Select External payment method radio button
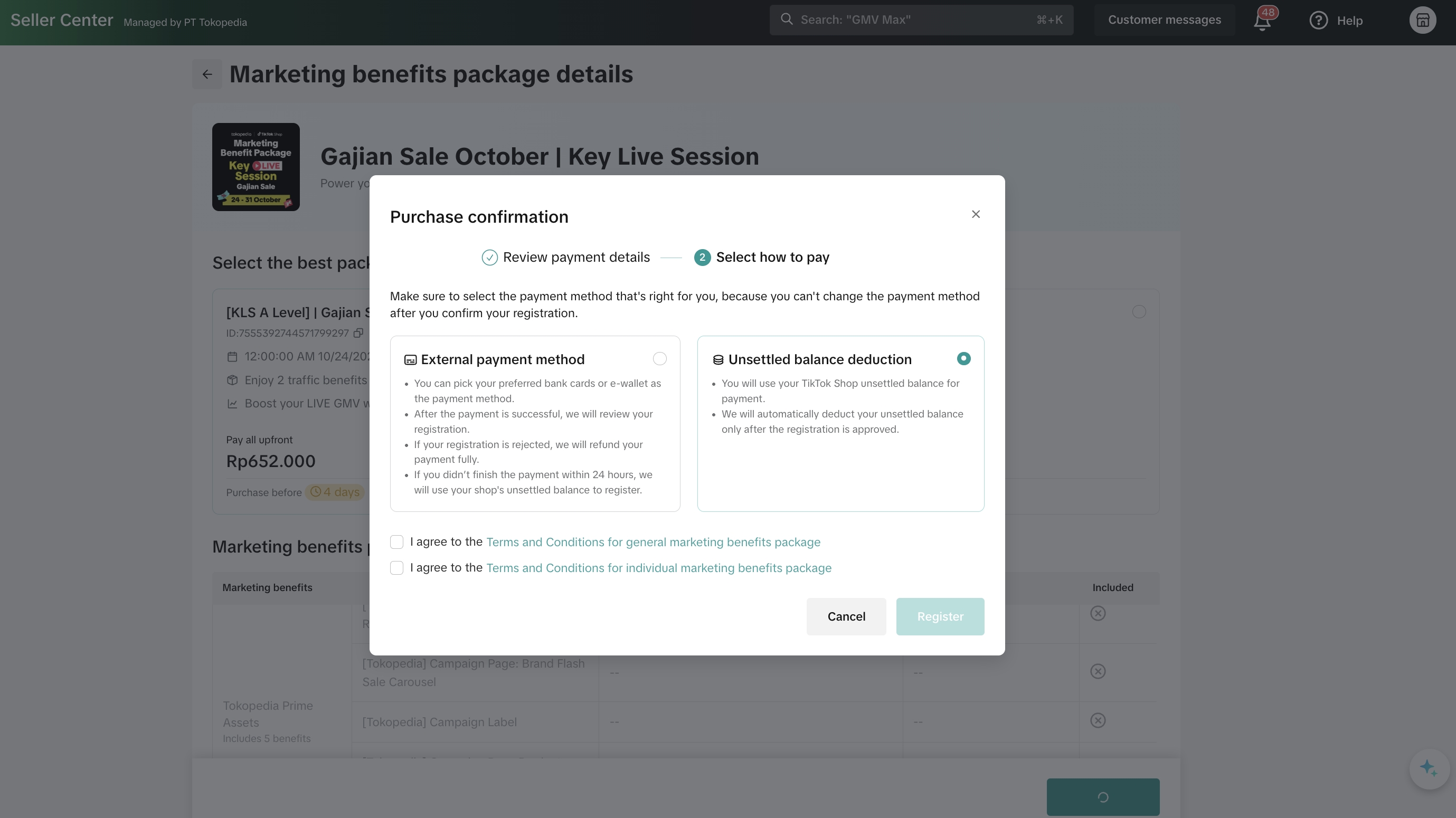The image size is (1456, 818). point(659,359)
